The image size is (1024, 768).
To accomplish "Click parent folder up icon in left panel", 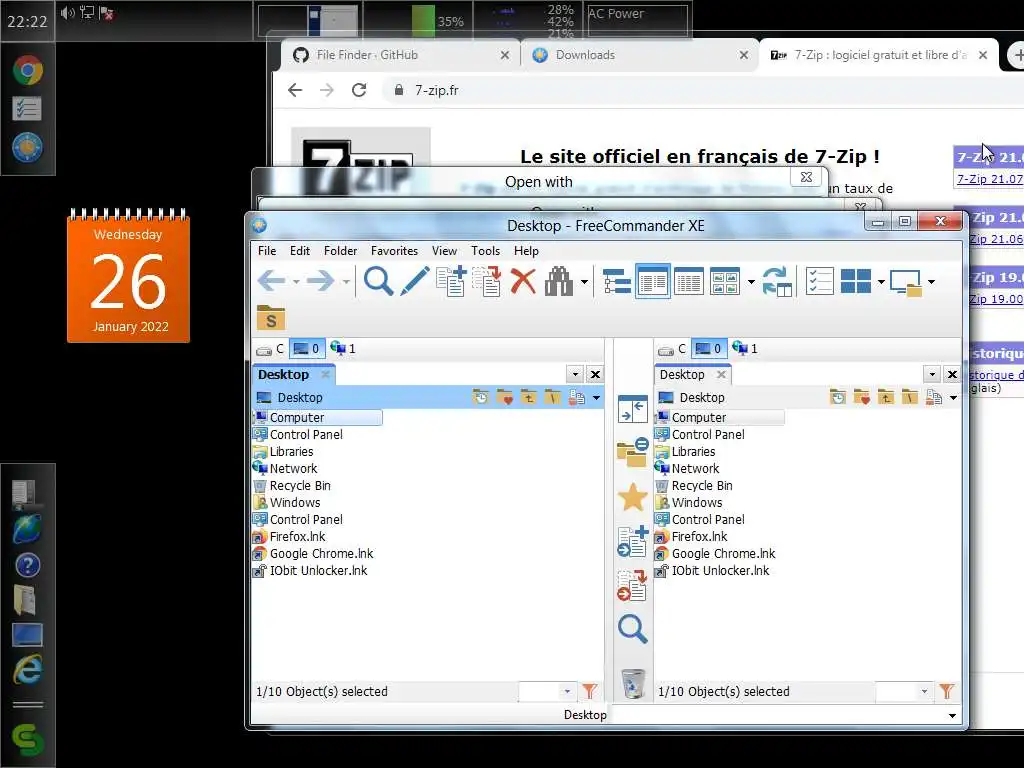I will click(x=528, y=397).
